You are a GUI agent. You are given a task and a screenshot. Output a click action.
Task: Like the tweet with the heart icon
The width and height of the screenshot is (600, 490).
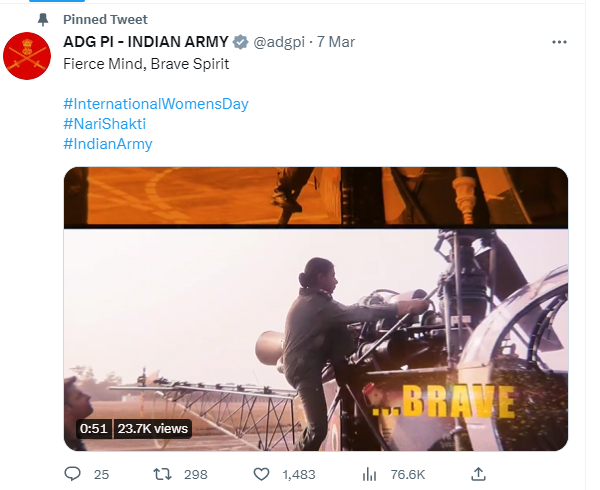coord(262,473)
